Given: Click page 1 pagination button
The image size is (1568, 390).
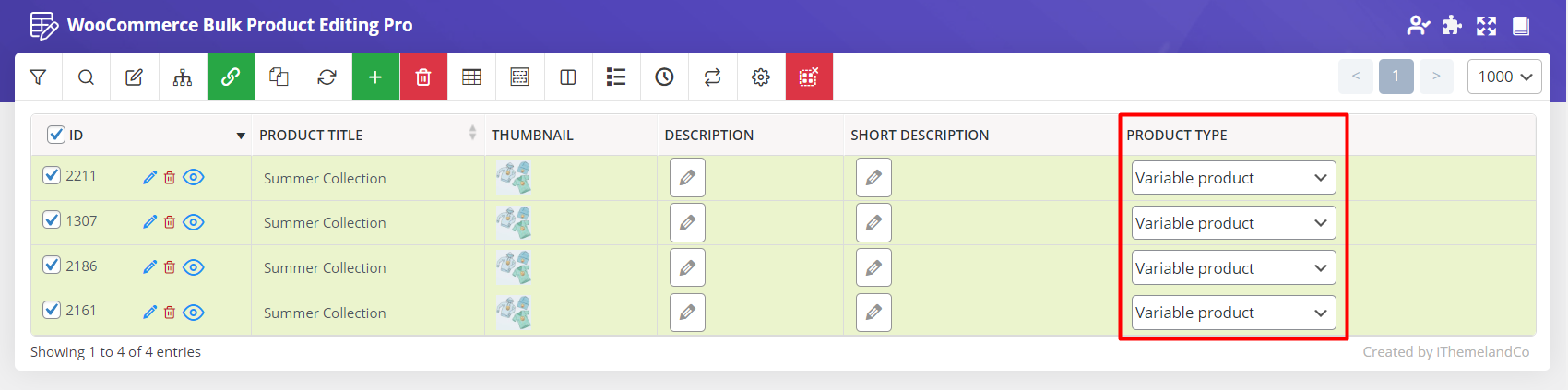Looking at the screenshot, I should click(1396, 77).
